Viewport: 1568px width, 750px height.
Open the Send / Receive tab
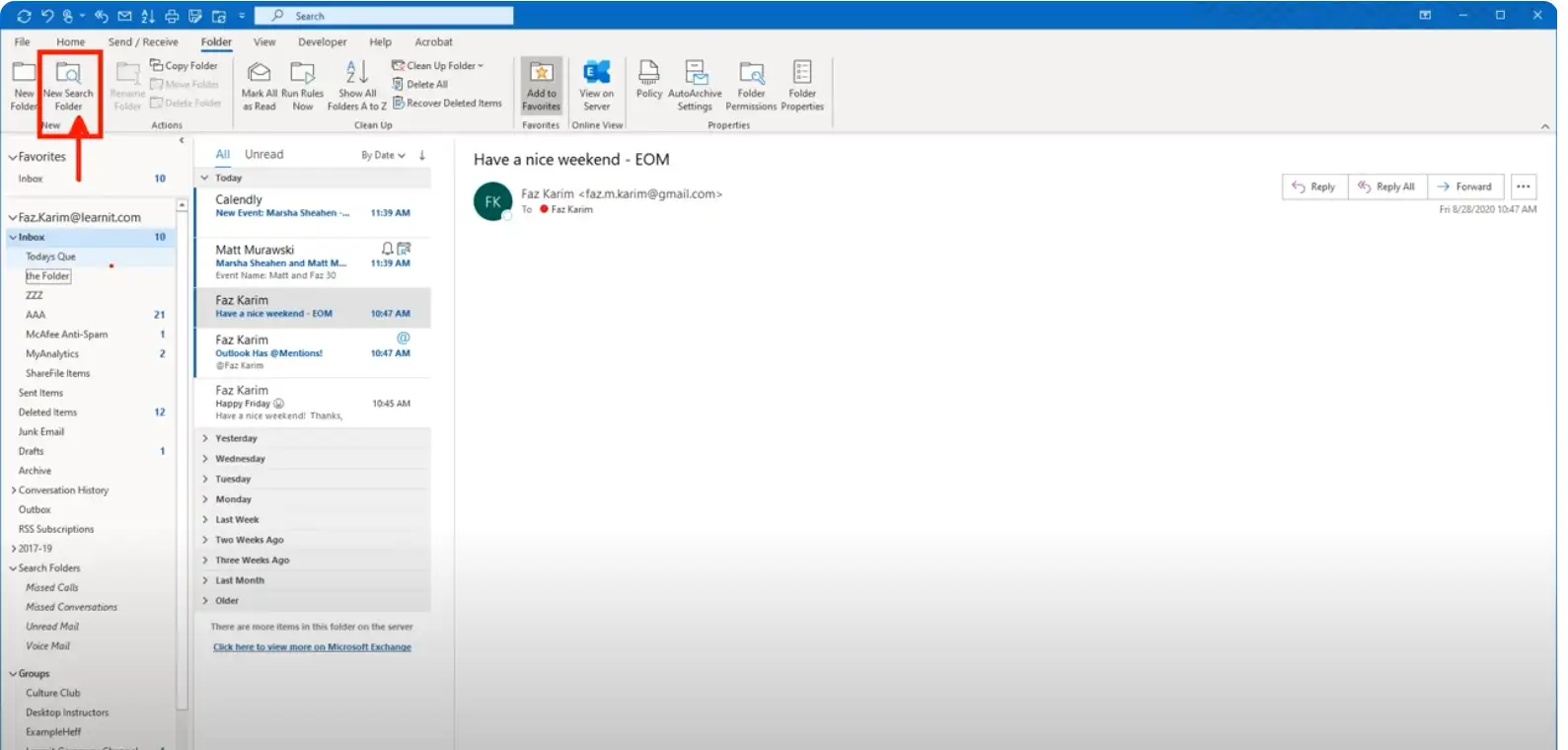pos(143,42)
